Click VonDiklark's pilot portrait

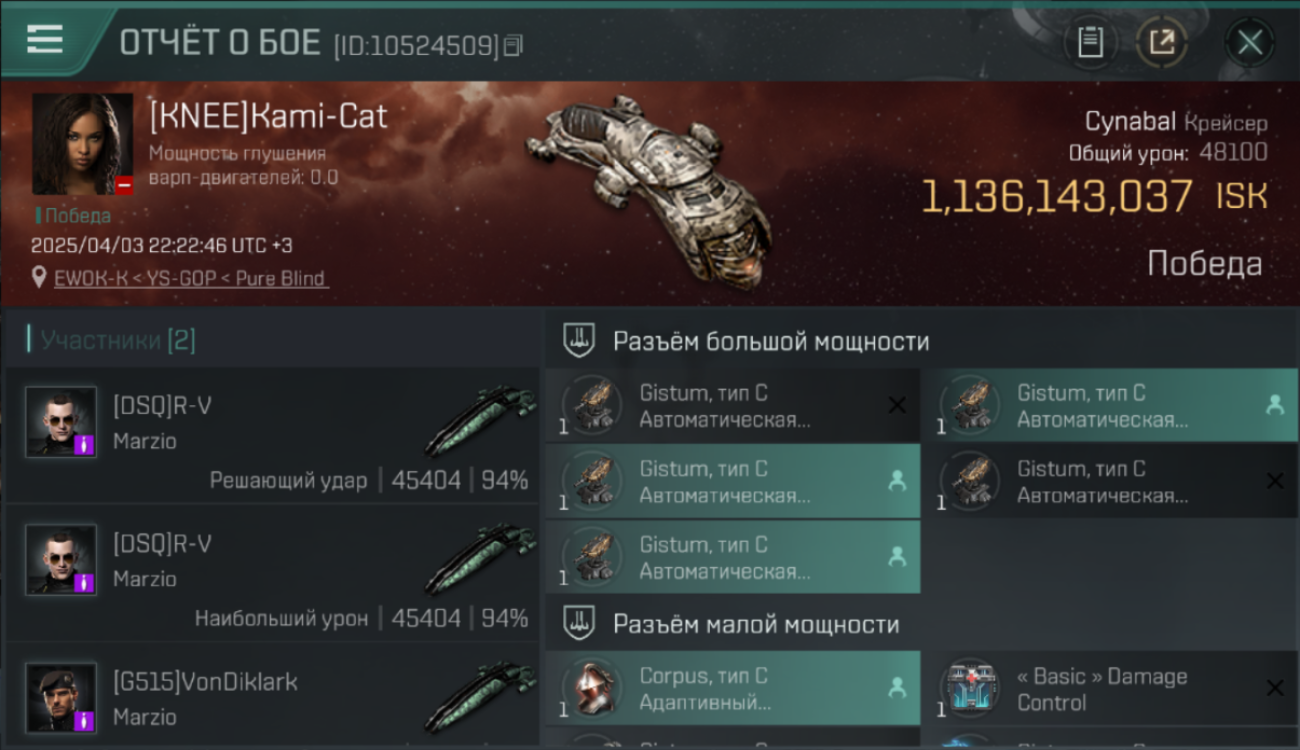click(61, 698)
